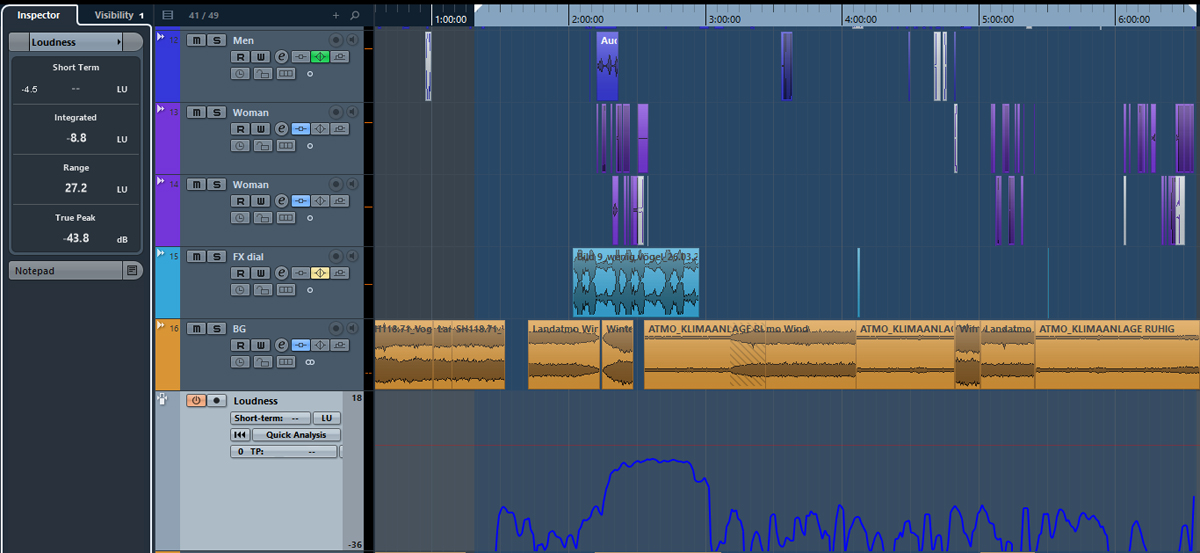Open the track list search magnifier
Image resolution: width=1200 pixels, height=553 pixels.
coord(354,16)
